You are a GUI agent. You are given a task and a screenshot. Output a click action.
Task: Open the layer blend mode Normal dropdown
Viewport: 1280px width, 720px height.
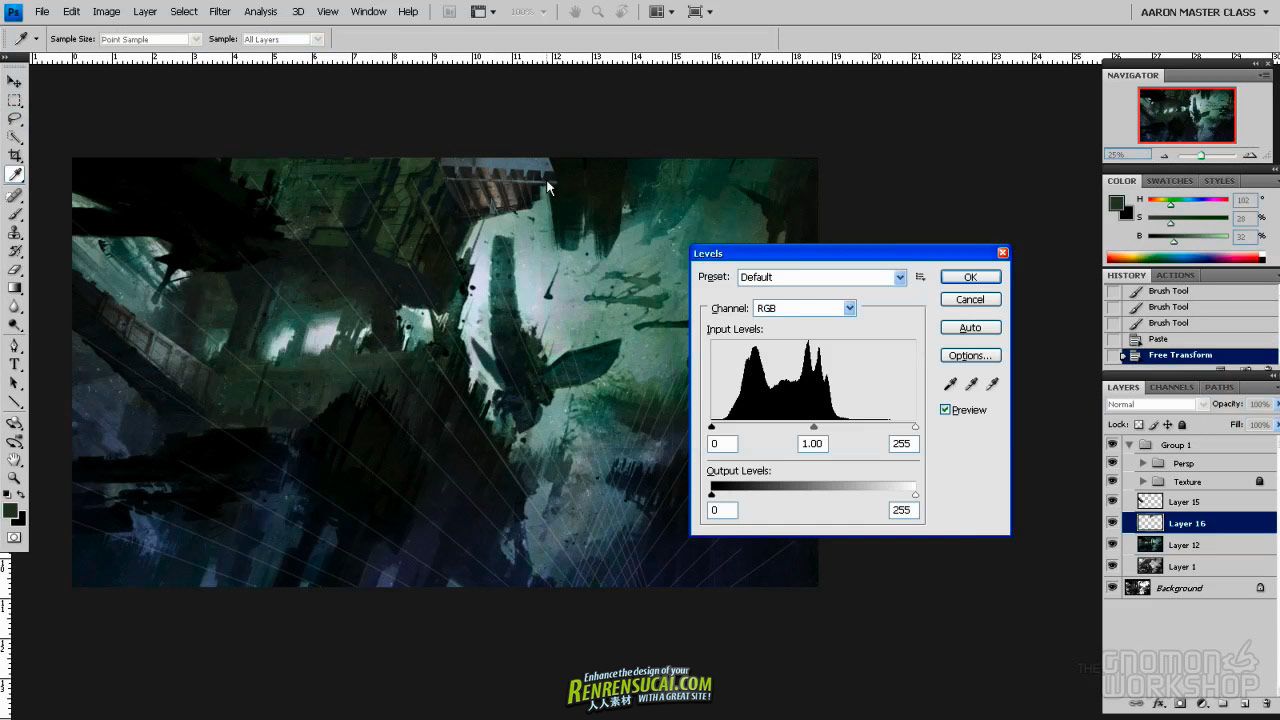click(1157, 404)
